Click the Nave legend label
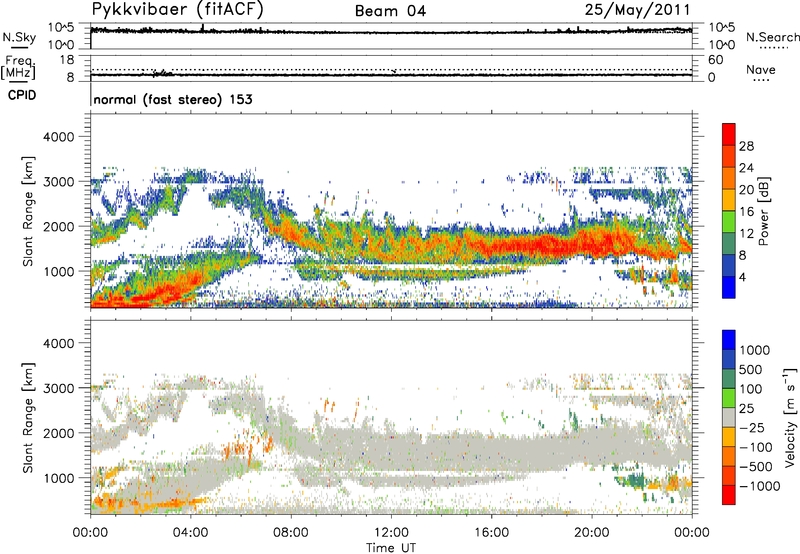Image resolution: width=800 pixels, height=554 pixels. coord(761,69)
